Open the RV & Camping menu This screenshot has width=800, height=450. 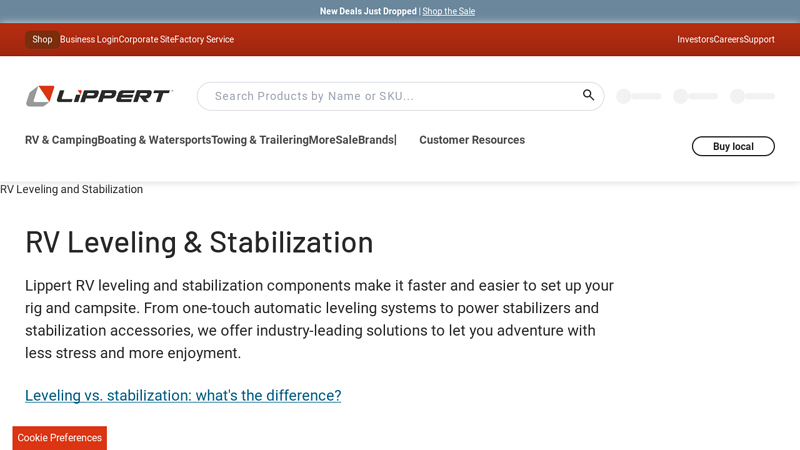click(x=61, y=140)
